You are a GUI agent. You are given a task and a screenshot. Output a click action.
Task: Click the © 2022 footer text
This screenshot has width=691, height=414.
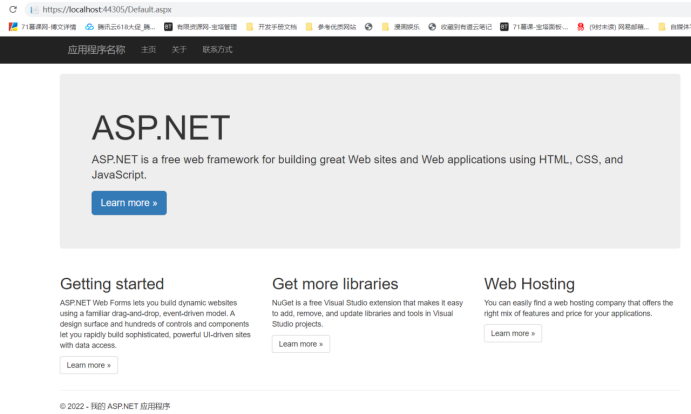[x=115, y=406]
